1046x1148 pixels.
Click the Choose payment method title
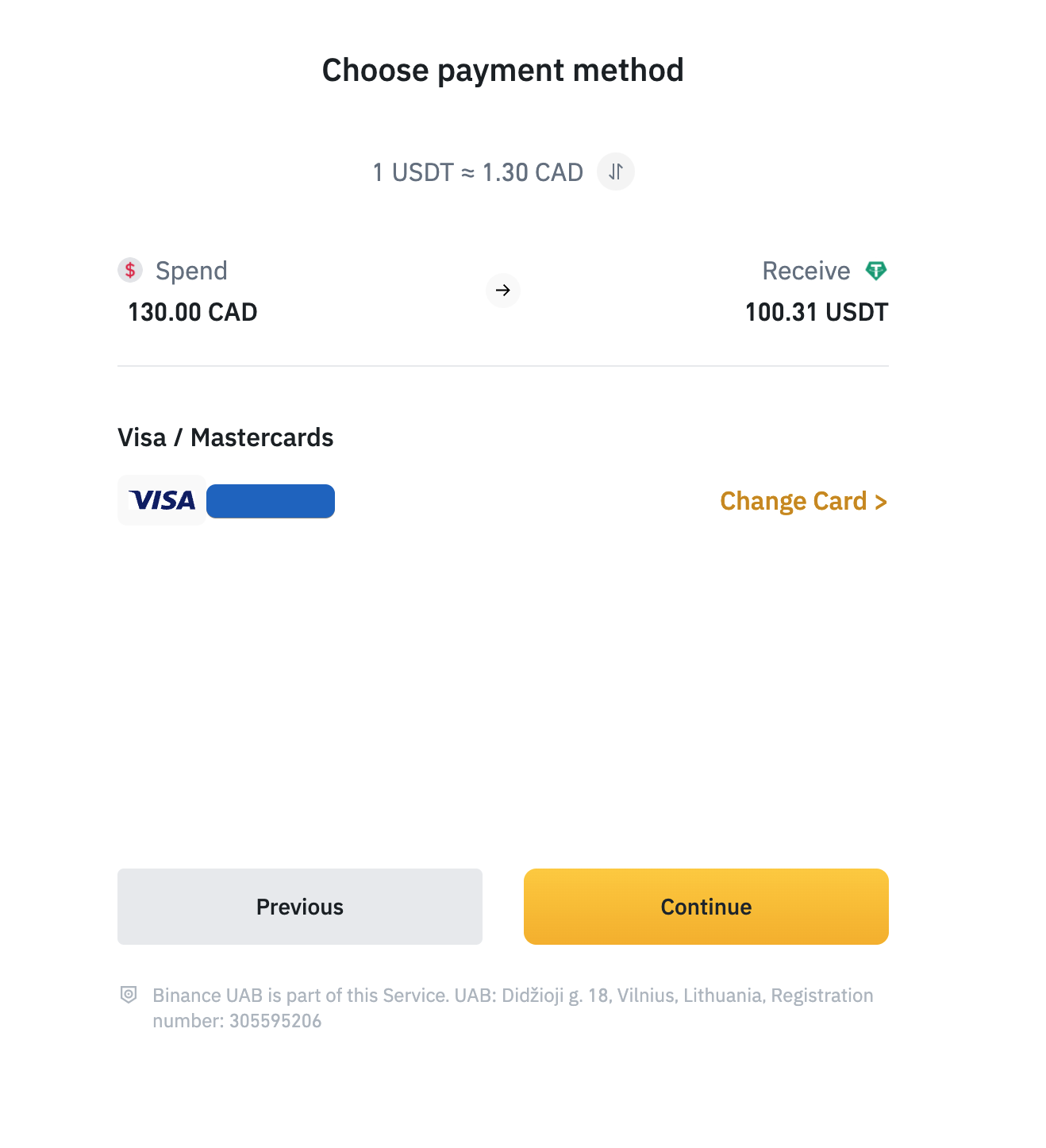point(502,70)
